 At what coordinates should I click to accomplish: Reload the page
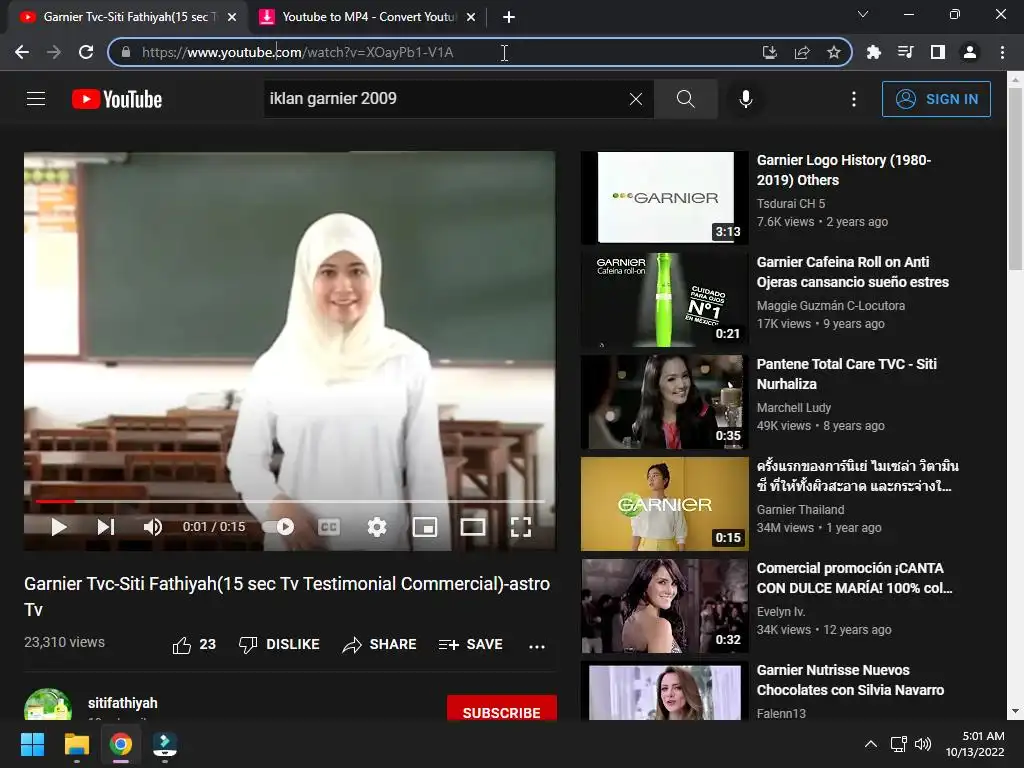pyautogui.click(x=86, y=52)
